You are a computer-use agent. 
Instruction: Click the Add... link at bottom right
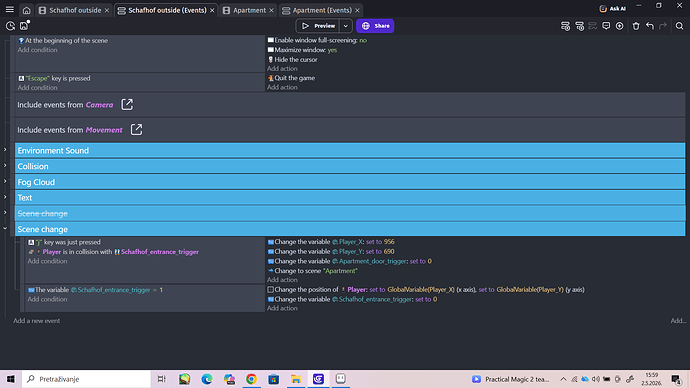click(x=678, y=321)
